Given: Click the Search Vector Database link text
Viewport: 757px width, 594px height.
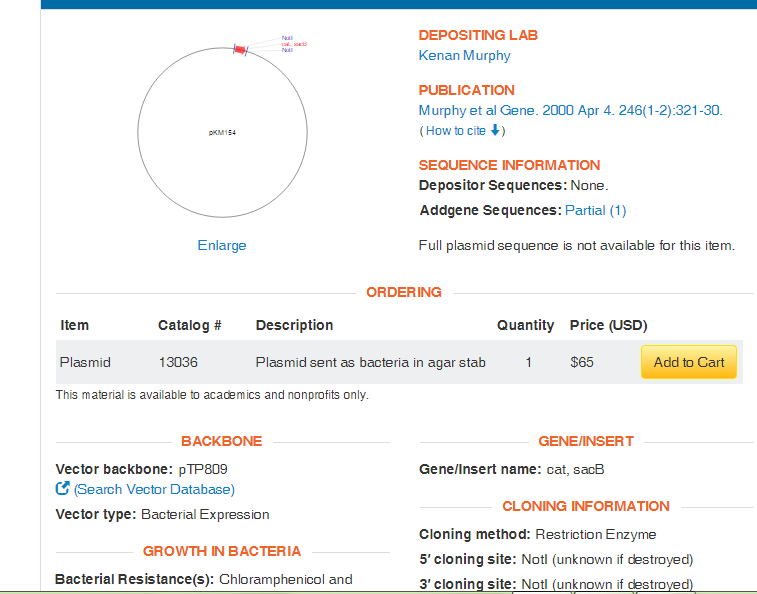Looking at the screenshot, I should pos(154,489).
